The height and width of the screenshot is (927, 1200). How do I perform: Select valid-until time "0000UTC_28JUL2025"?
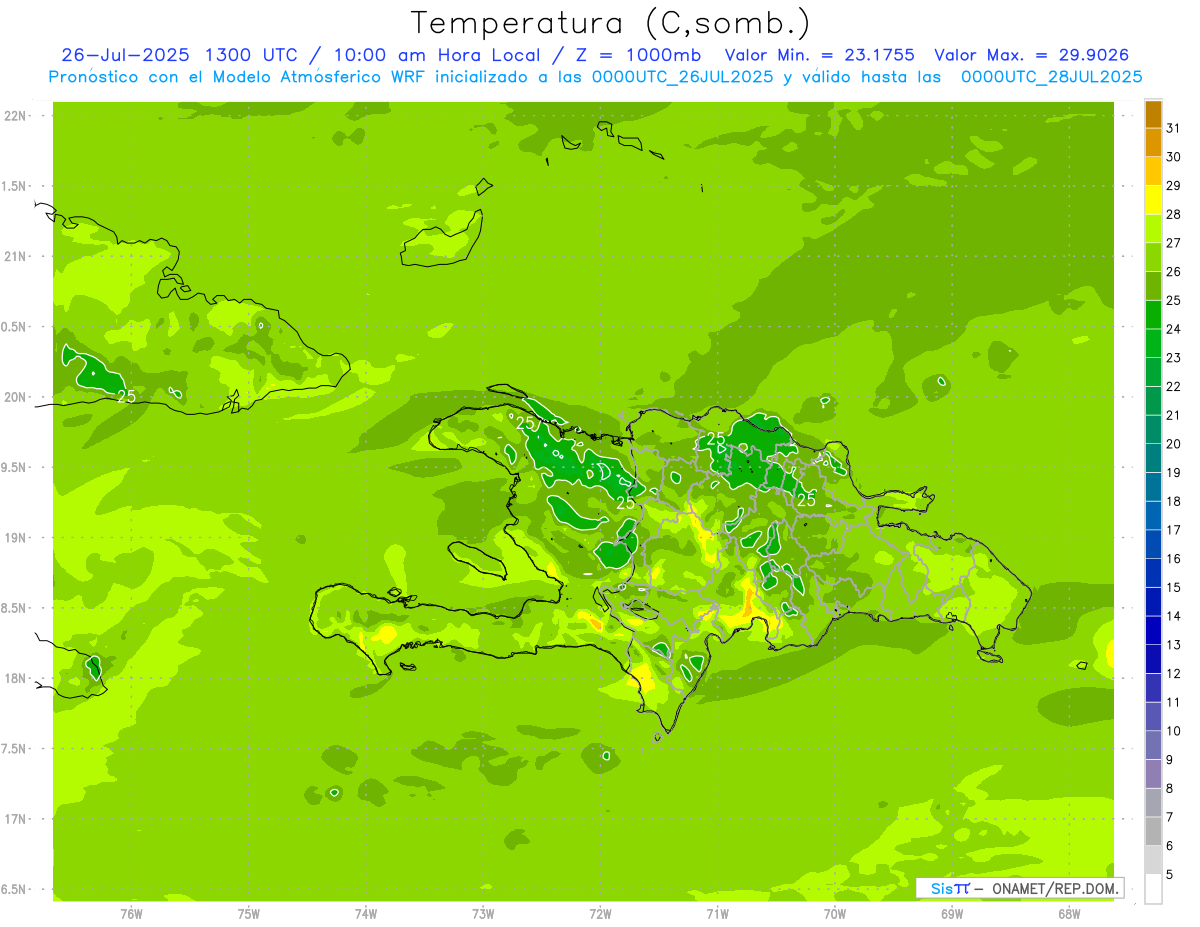click(x=1051, y=77)
